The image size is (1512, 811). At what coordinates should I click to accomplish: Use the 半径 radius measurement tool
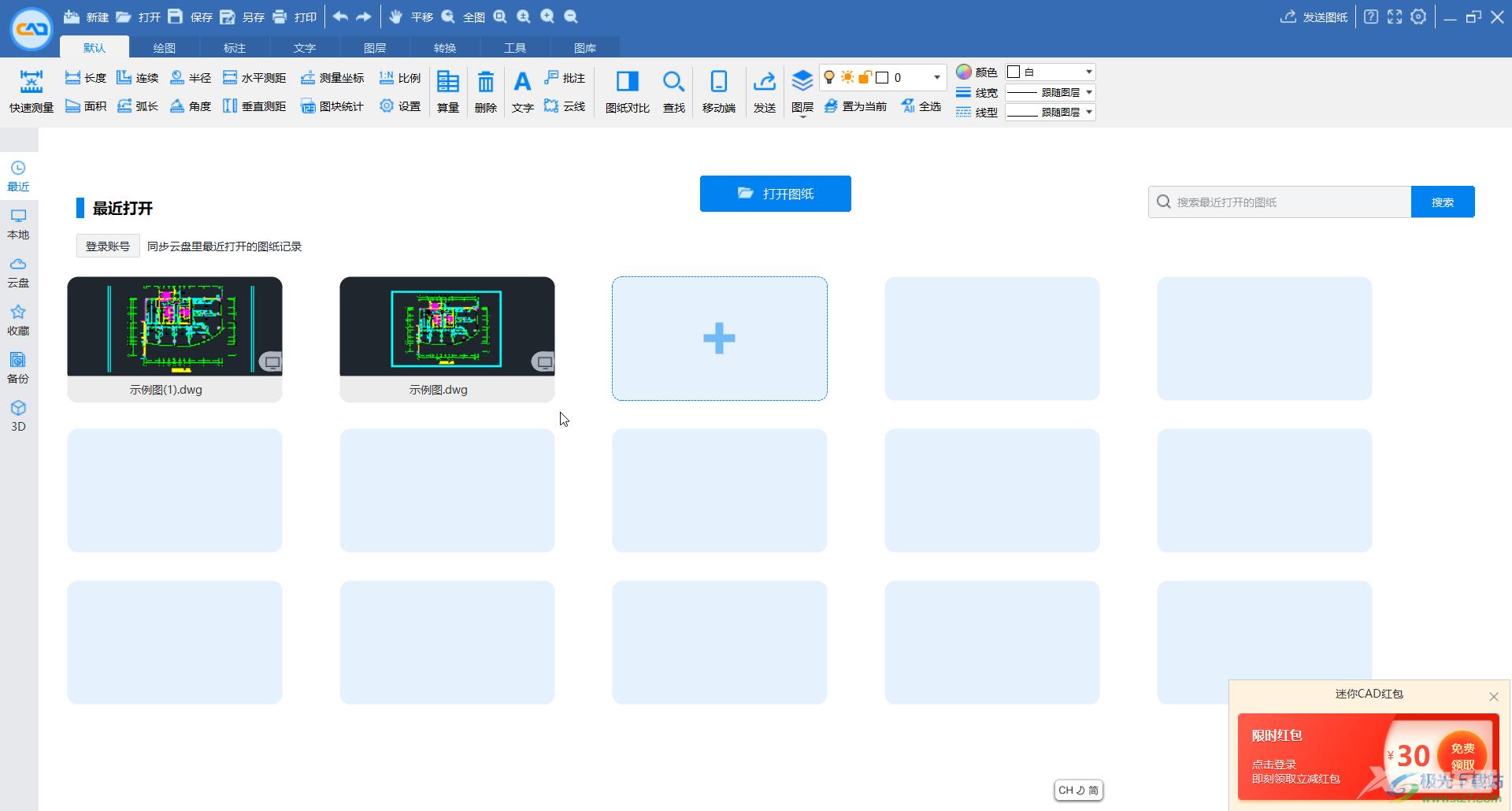[x=191, y=78]
